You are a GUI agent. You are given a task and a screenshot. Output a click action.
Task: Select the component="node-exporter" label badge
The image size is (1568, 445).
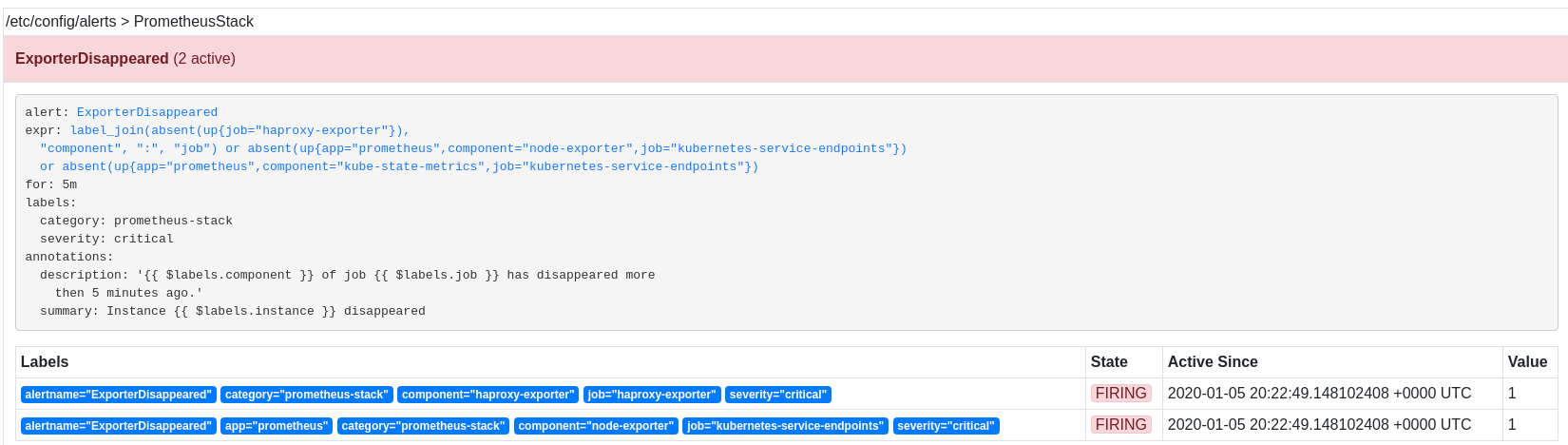(596, 426)
